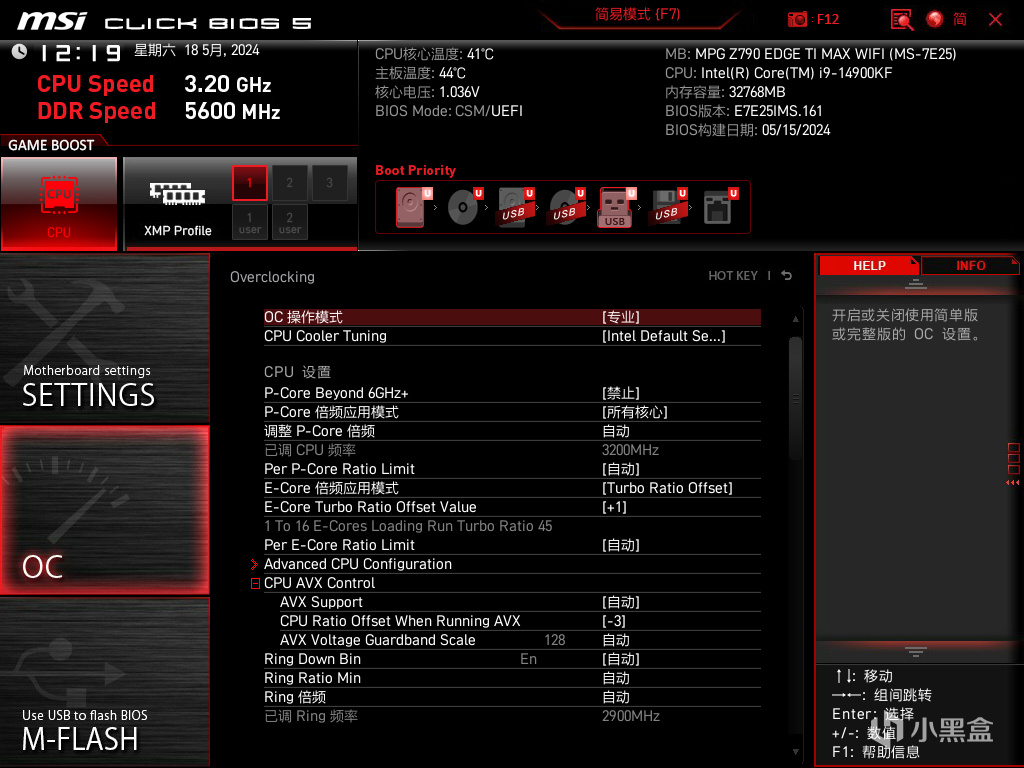Click the right-edge side panel expand arrows
The height and width of the screenshot is (768, 1024).
pos(1013,483)
